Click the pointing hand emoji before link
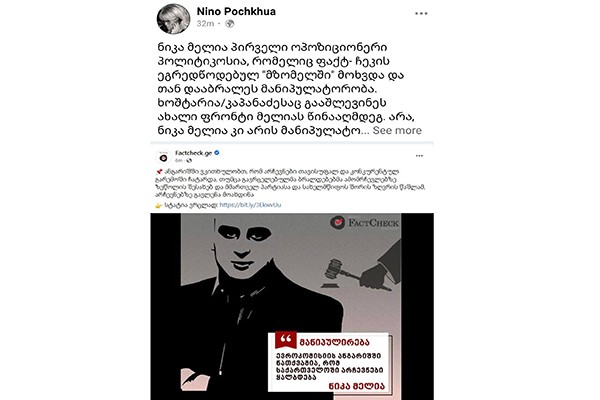 pyautogui.click(x=159, y=206)
